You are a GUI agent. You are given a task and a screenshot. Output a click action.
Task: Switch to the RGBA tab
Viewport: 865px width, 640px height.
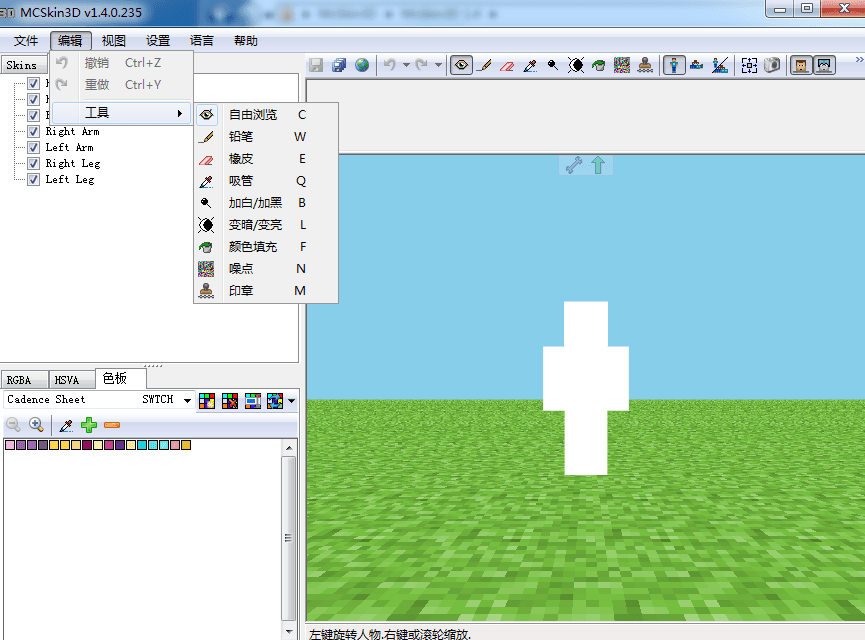(x=19, y=380)
